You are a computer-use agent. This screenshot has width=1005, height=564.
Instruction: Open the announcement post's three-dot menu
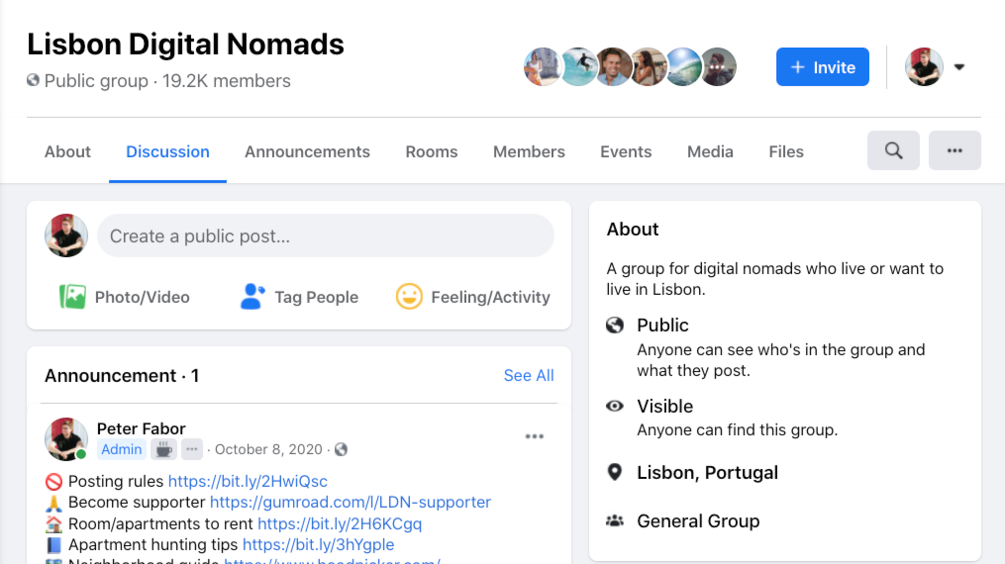tap(535, 436)
